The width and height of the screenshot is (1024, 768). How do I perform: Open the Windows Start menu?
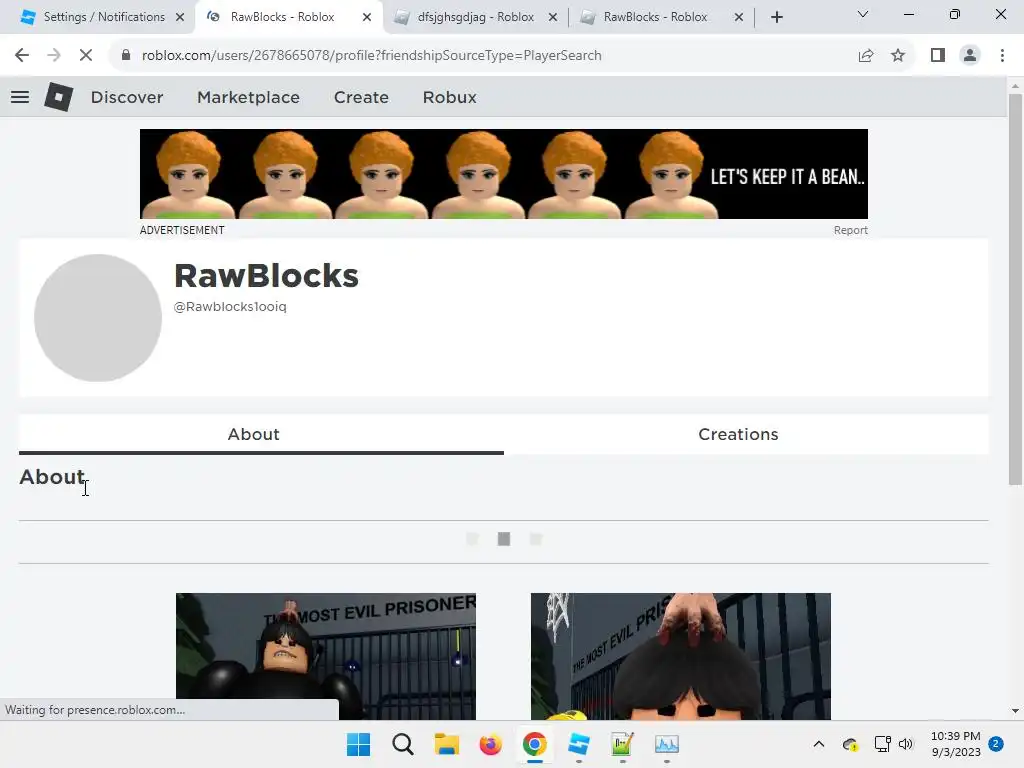pyautogui.click(x=359, y=744)
